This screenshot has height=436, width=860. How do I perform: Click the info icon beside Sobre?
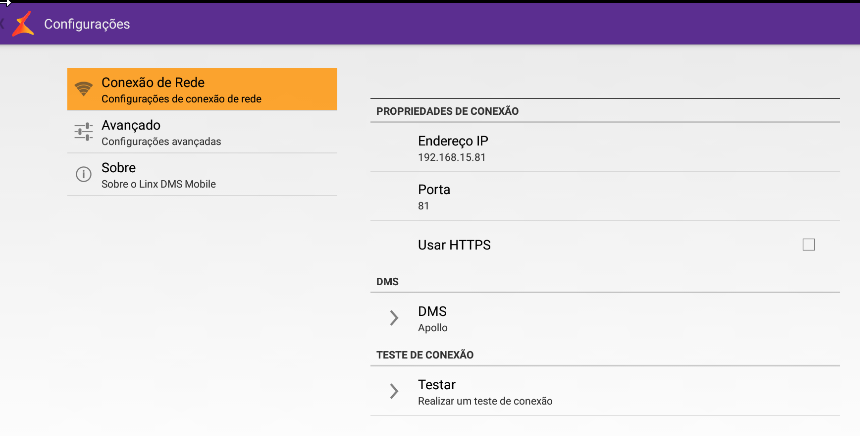point(83,174)
